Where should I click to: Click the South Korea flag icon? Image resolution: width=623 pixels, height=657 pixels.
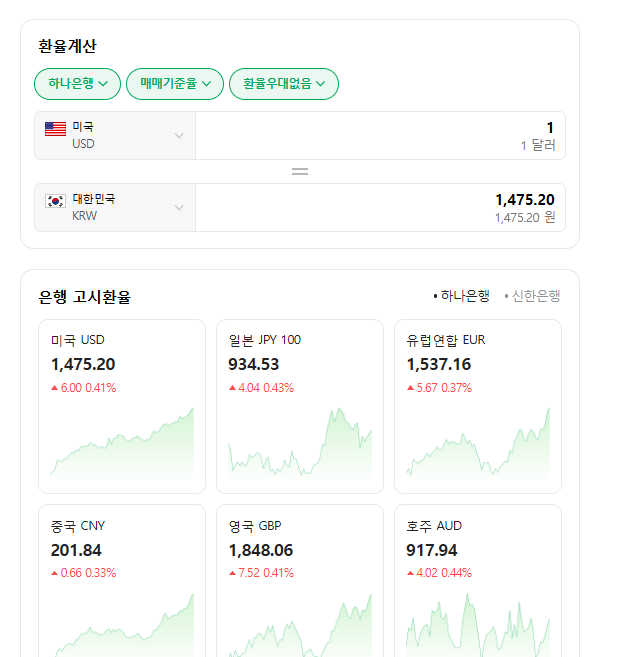point(55,201)
